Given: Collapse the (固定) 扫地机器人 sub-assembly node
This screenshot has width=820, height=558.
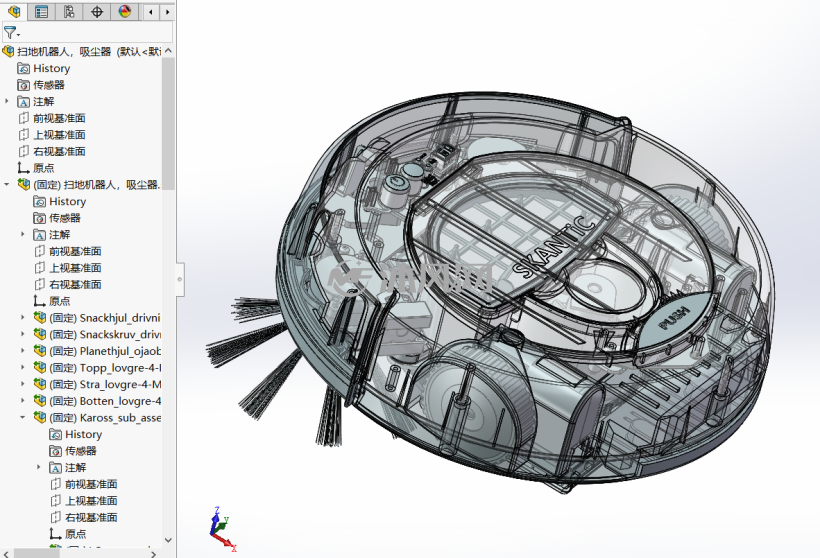Looking at the screenshot, I should [x=7, y=185].
